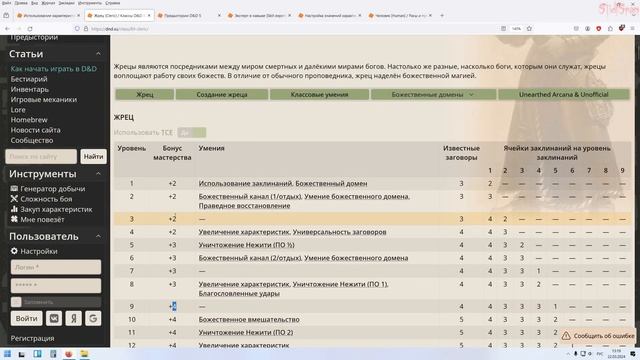Click the extensions icon in browser toolbar

pyautogui.click(x=610, y=29)
